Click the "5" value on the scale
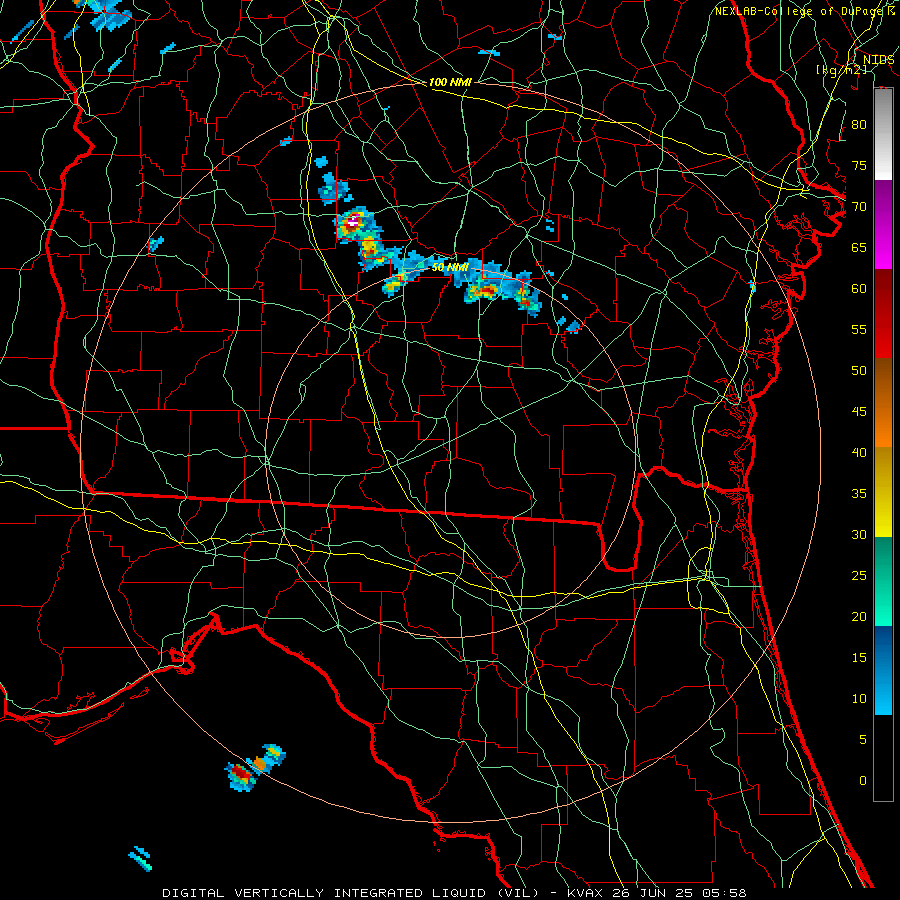 pos(863,739)
